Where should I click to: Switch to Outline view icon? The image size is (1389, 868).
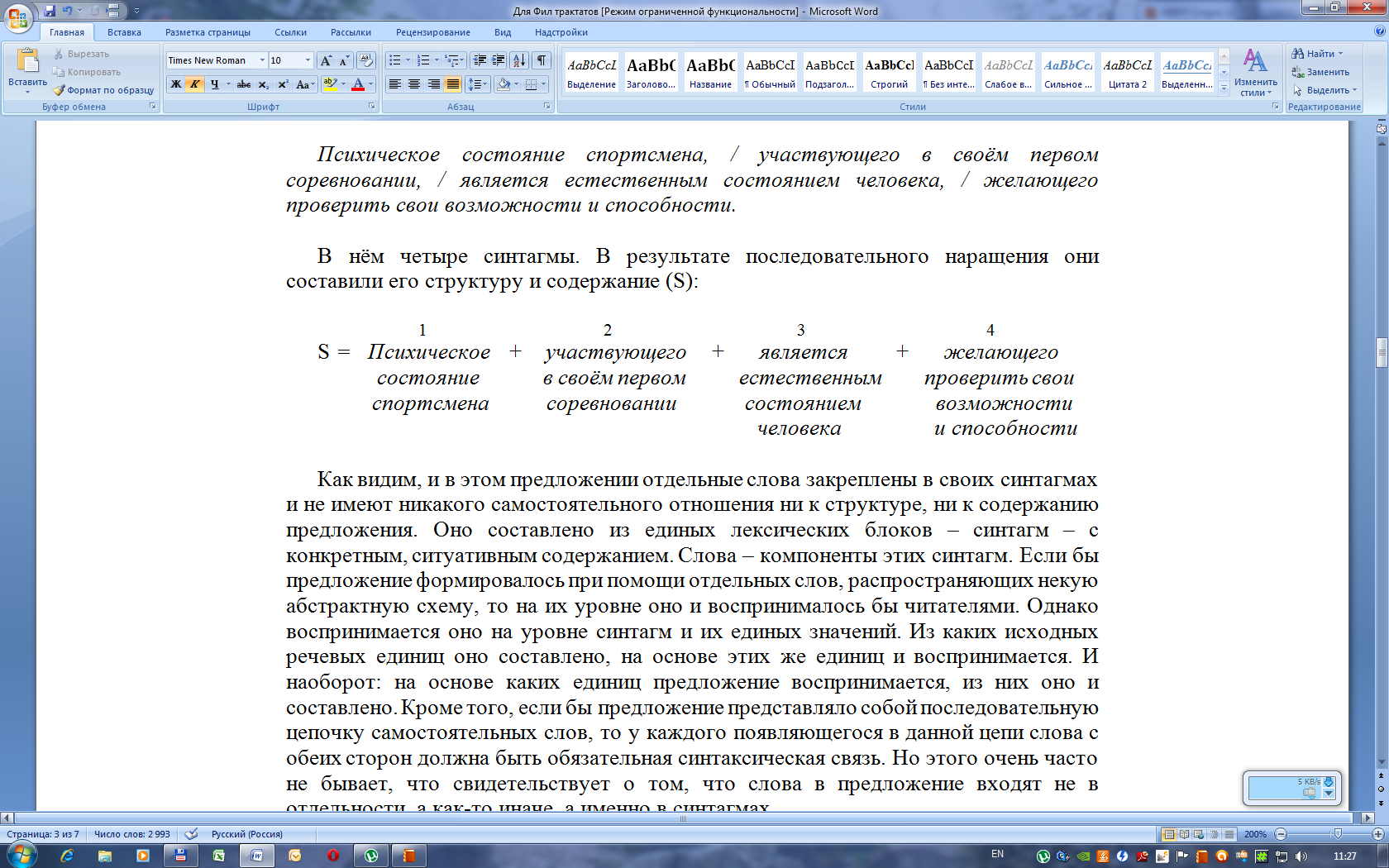click(1215, 834)
